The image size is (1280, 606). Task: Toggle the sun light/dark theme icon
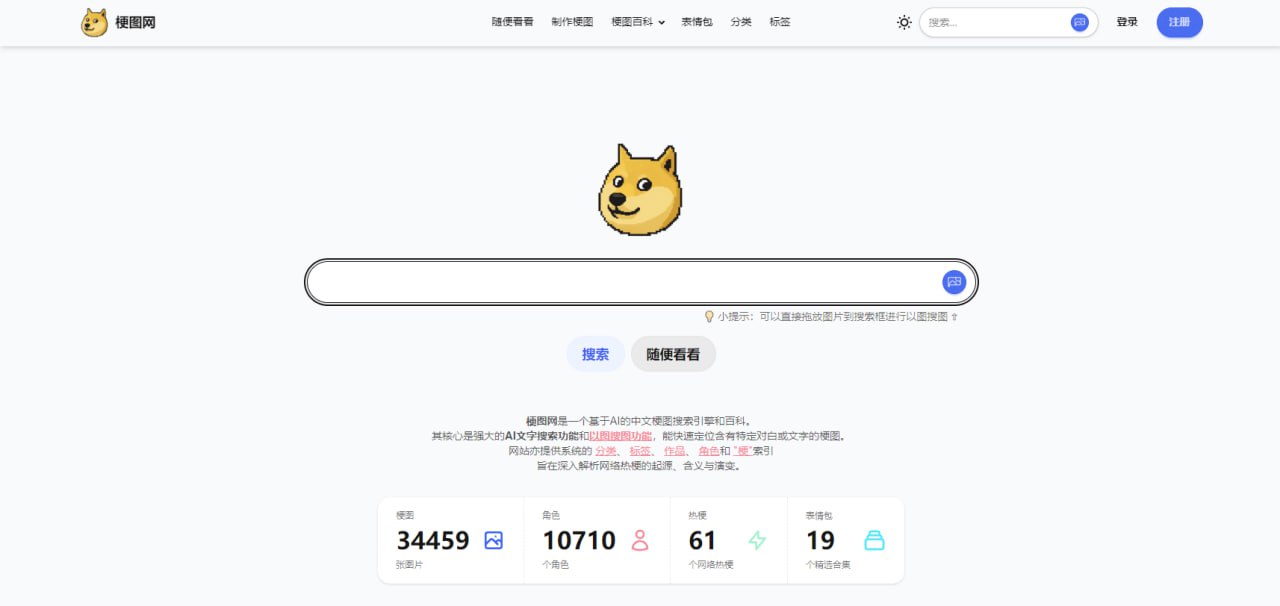[x=904, y=22]
